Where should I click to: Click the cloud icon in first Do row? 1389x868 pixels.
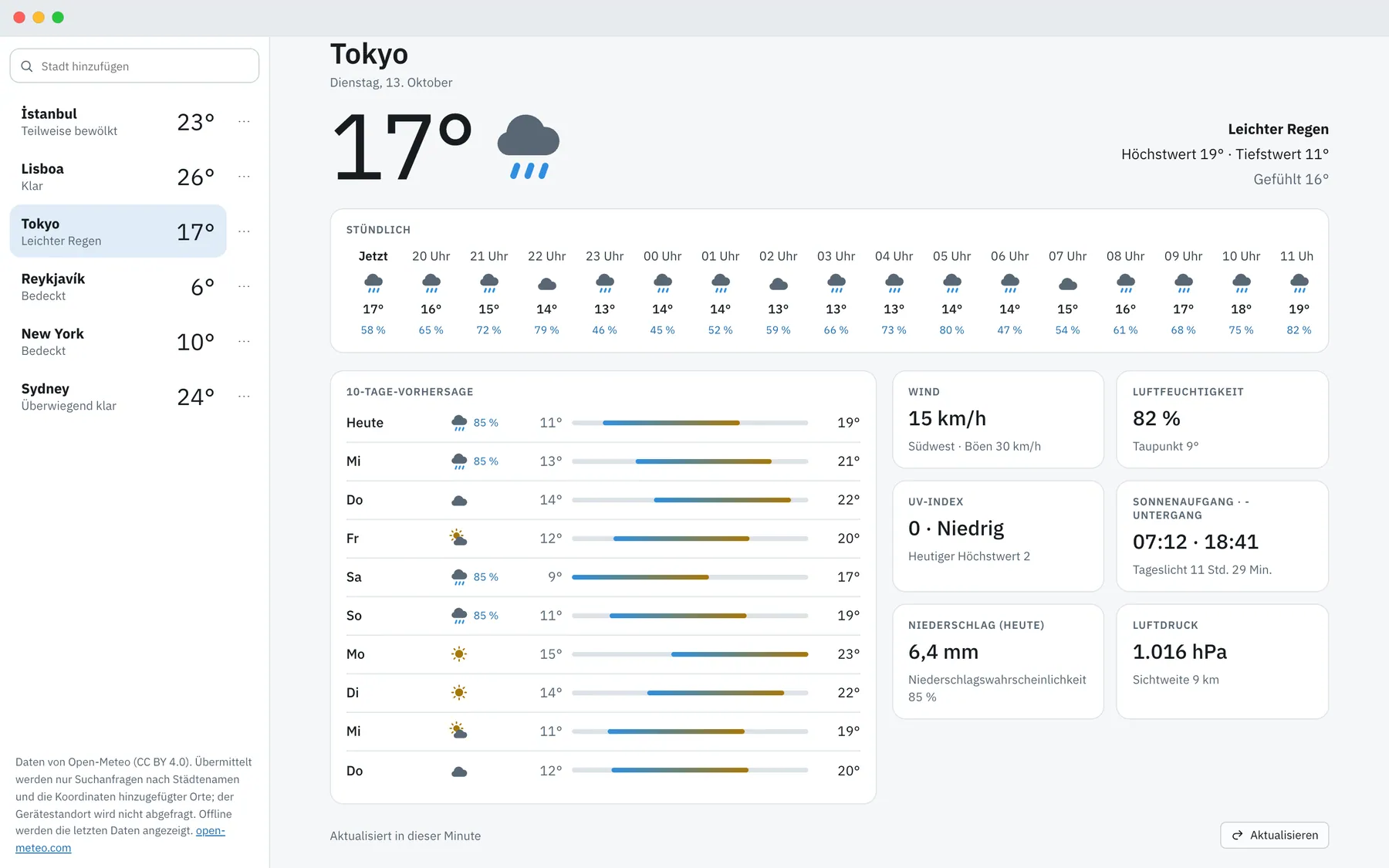pos(459,500)
